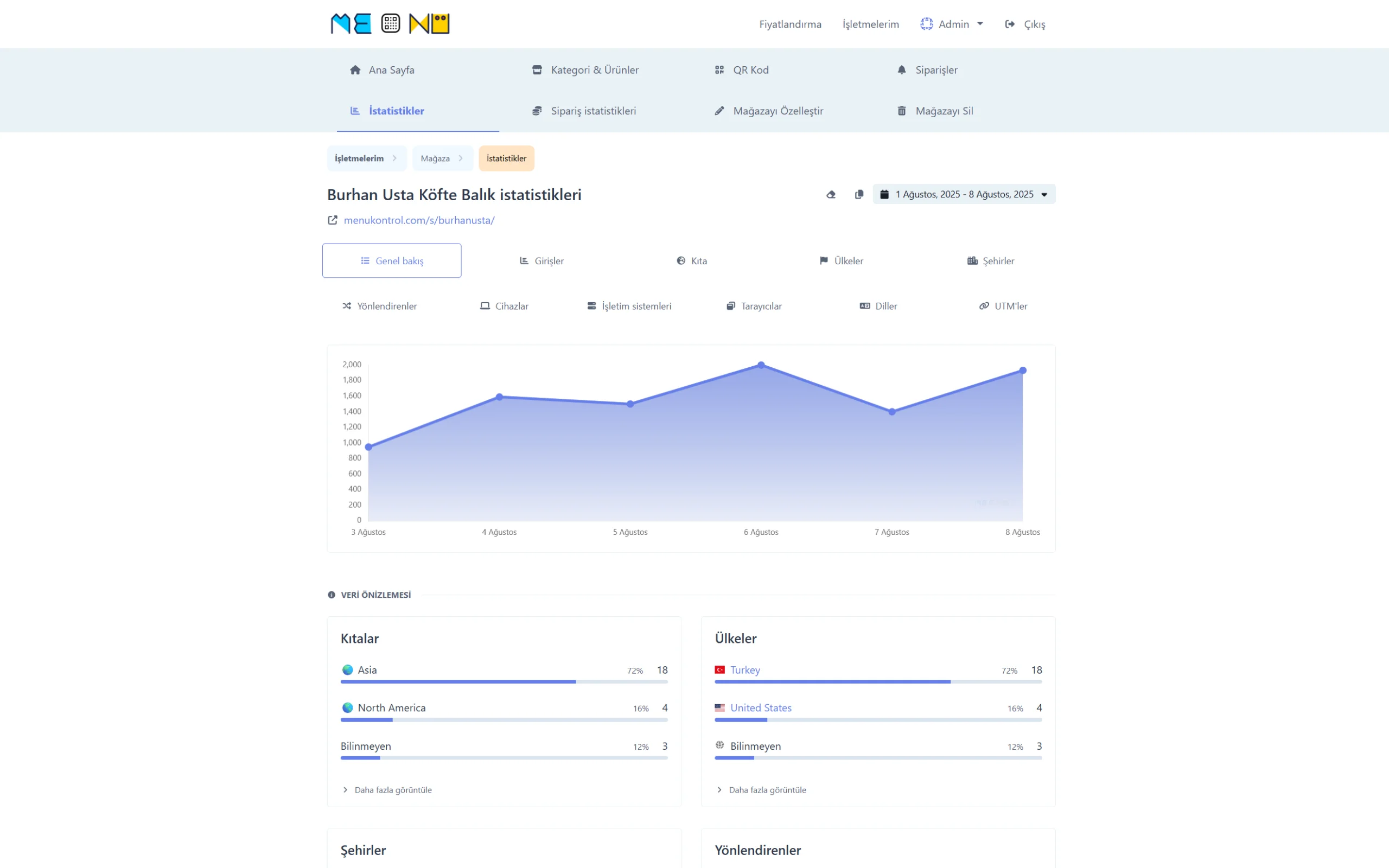Click the eraser reset statistics icon
The height and width of the screenshot is (868, 1389).
coord(831,195)
